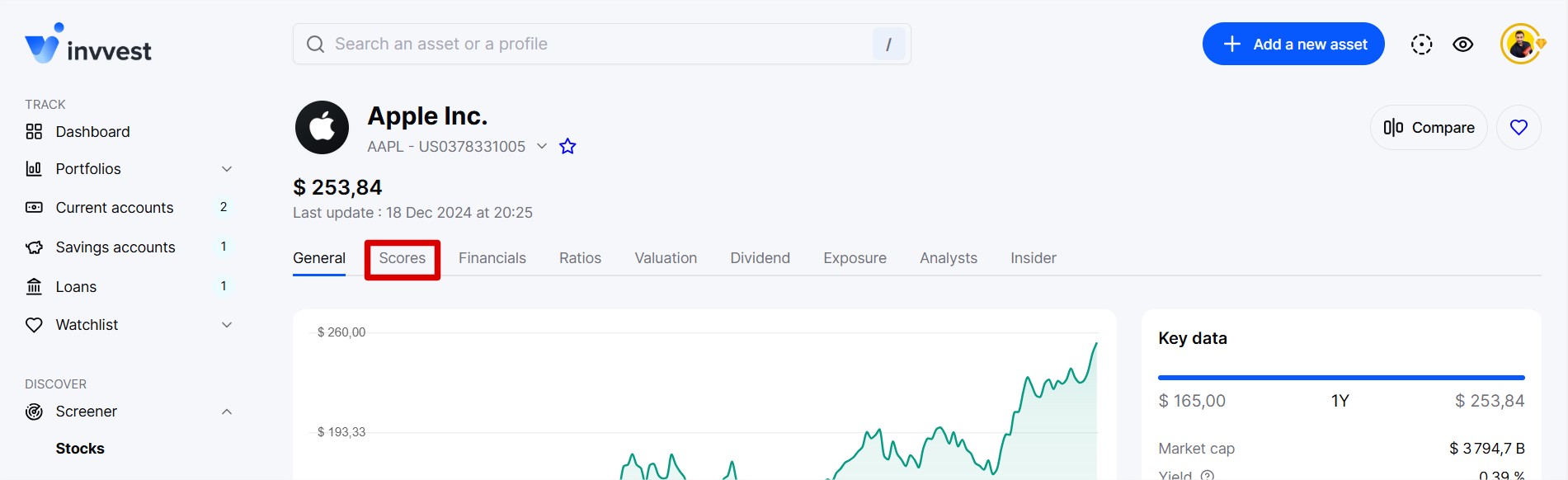Toggle the eye visibility icon in header
Viewport: 1568px width, 480px height.
point(1463,45)
